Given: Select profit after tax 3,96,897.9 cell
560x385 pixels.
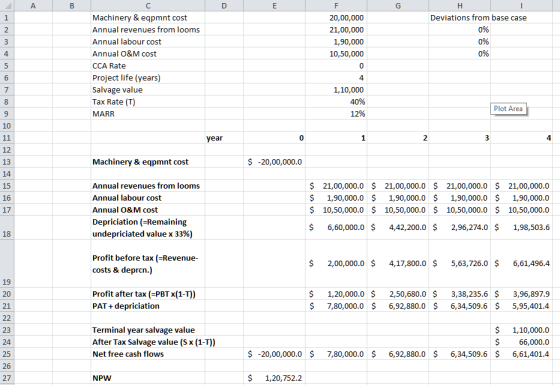Looking at the screenshot, I should click(521, 294).
